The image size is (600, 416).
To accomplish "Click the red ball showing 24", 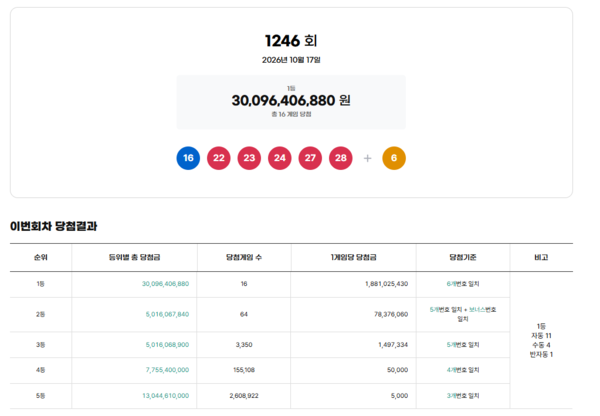I will (x=280, y=158).
